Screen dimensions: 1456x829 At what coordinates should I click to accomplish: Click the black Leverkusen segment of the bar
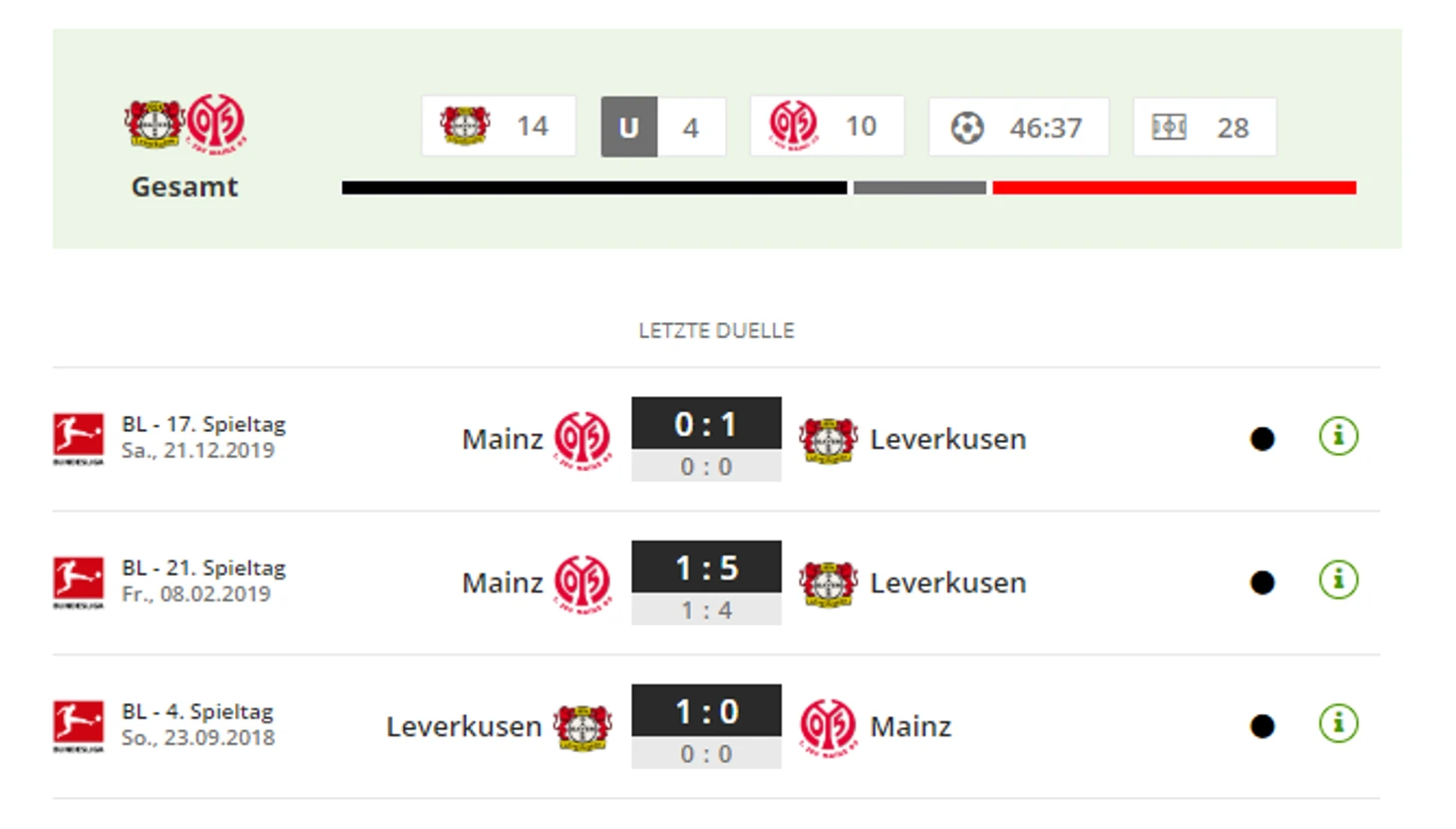click(594, 188)
